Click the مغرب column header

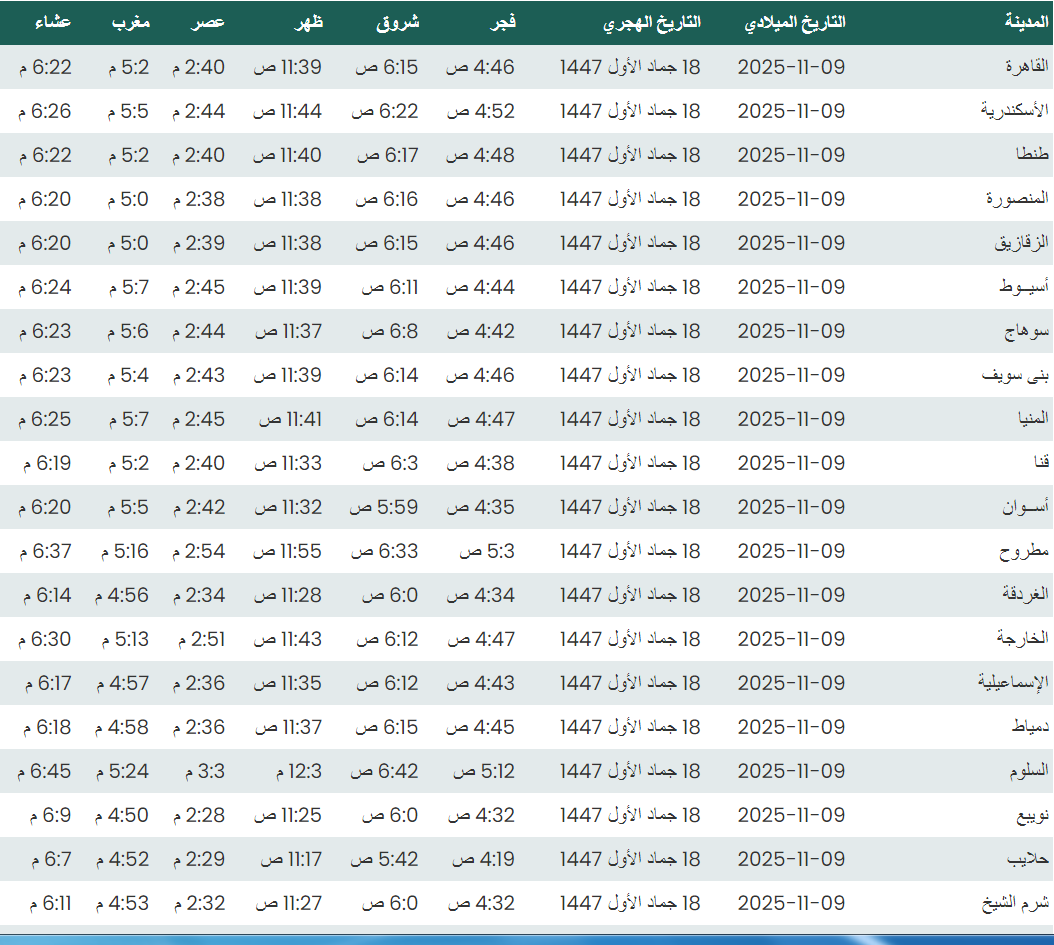tap(130, 22)
